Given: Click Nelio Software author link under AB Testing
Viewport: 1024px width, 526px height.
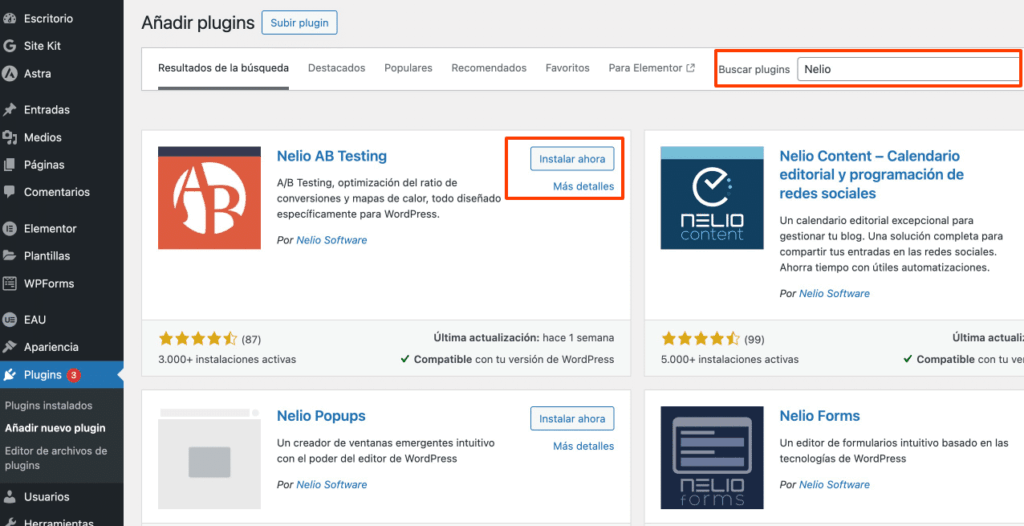Looking at the screenshot, I should pyautogui.click(x=332, y=240).
